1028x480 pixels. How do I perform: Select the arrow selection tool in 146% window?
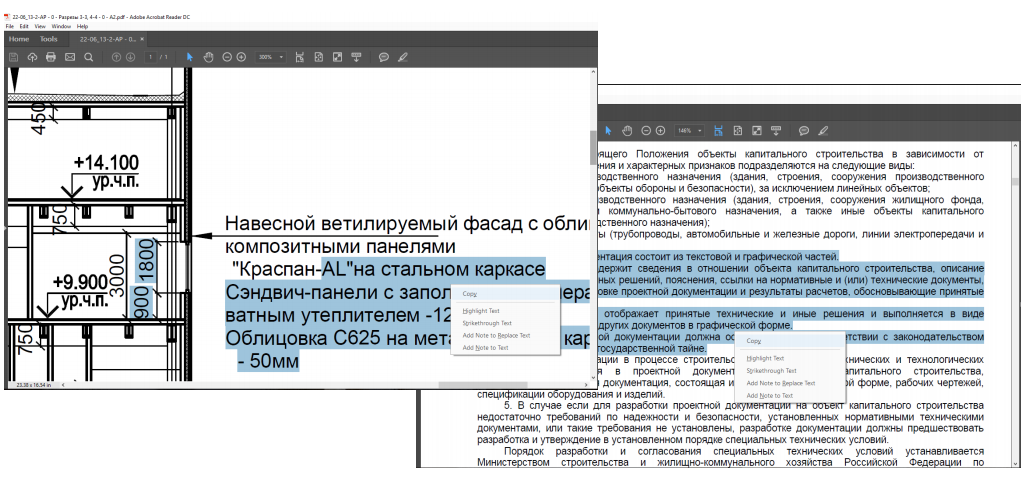click(608, 130)
